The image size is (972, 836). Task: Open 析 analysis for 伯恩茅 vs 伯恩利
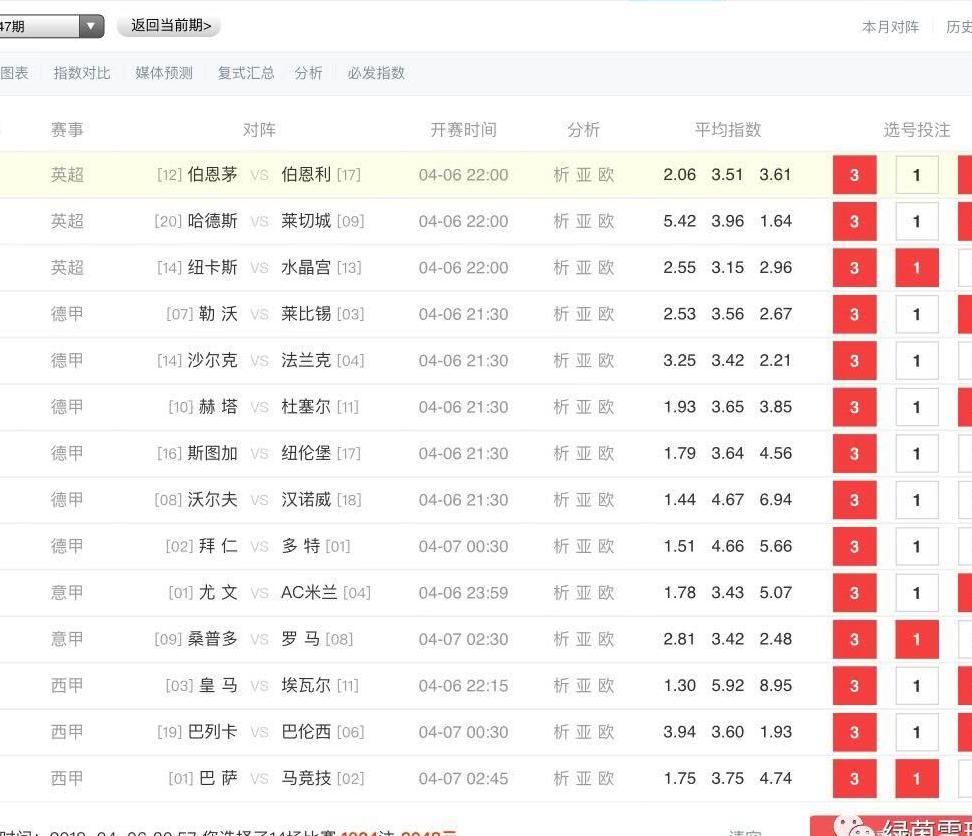click(x=561, y=174)
